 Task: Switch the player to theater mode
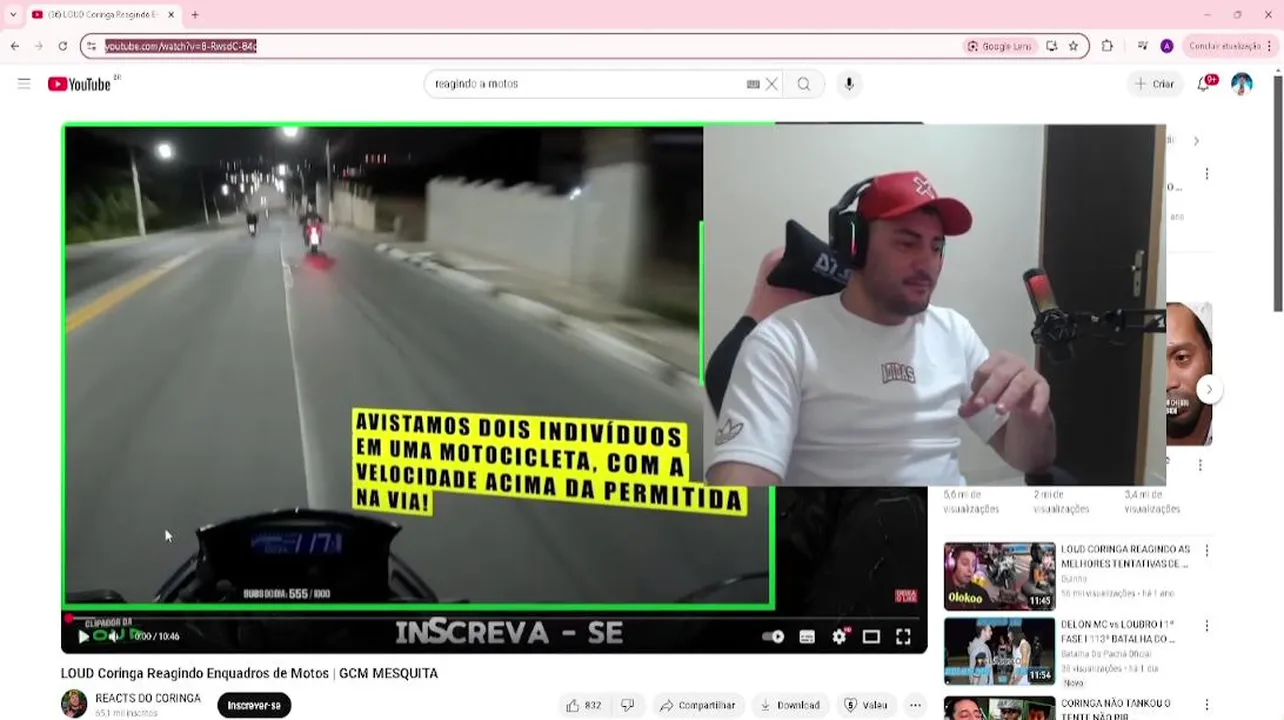(871, 636)
